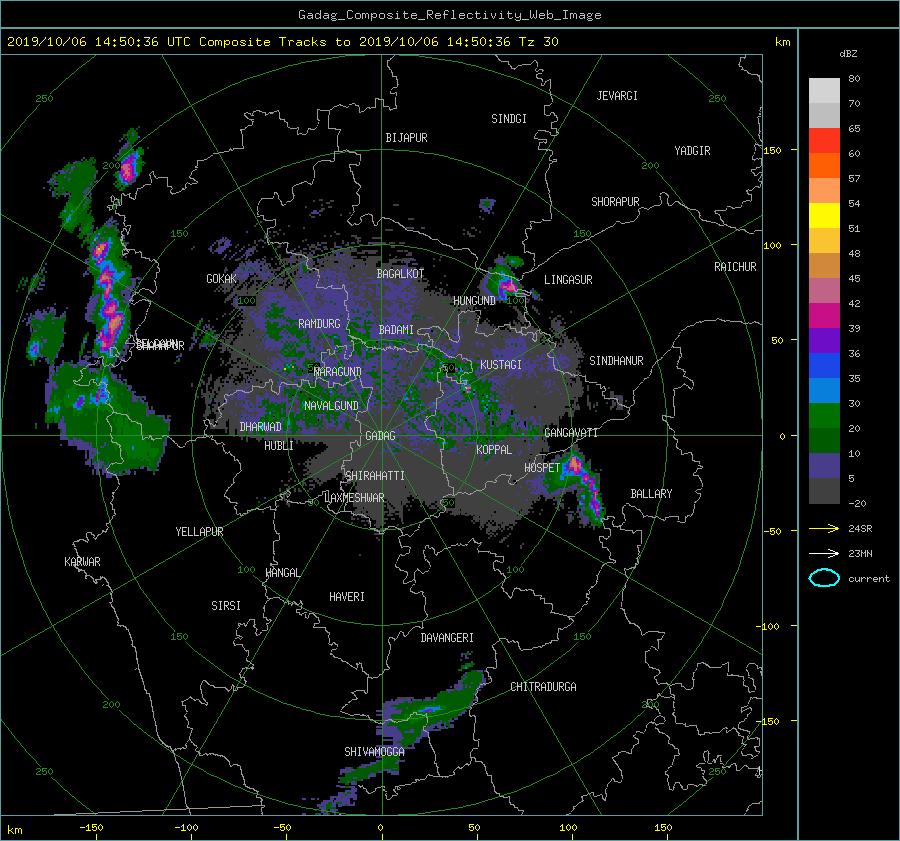Image resolution: width=900 pixels, height=841 pixels.
Task: Click the CHITRADURGA city label
Action: pos(543,687)
